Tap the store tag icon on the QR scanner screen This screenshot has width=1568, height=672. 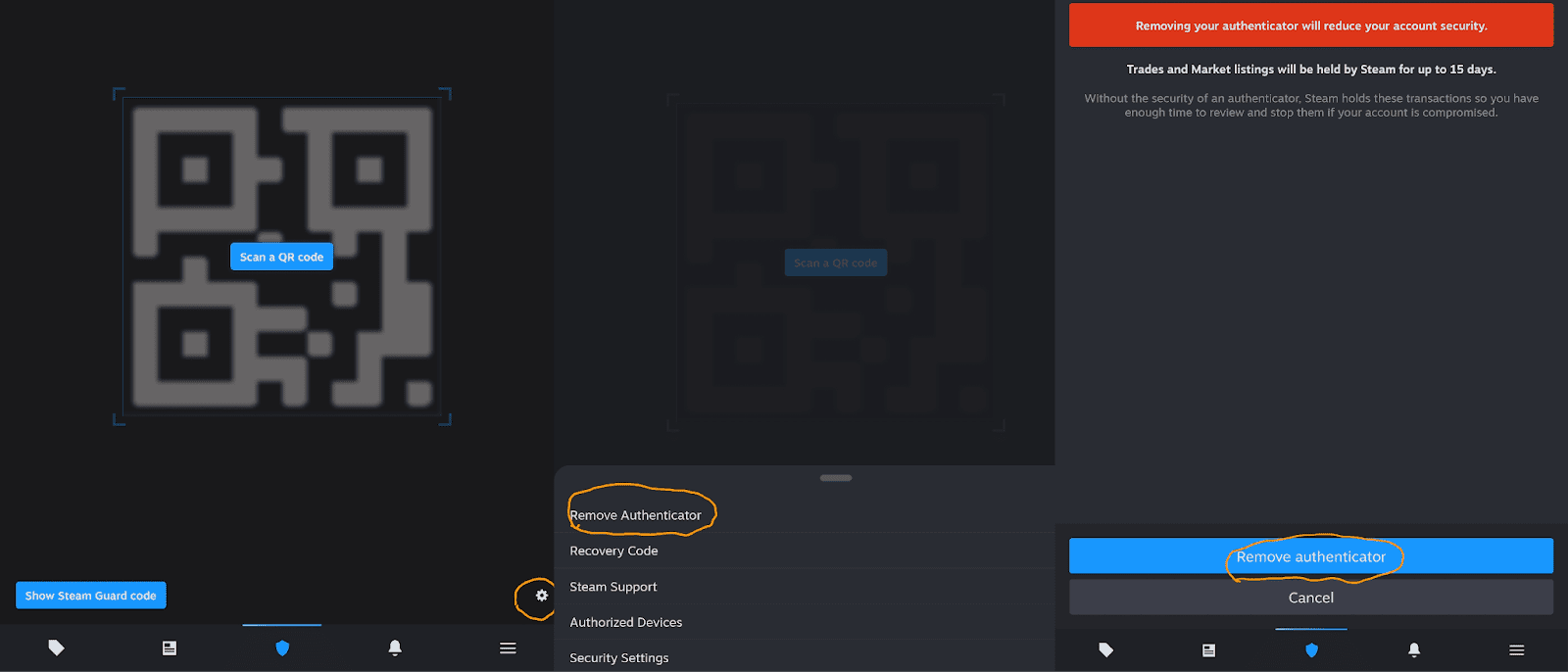(57, 648)
